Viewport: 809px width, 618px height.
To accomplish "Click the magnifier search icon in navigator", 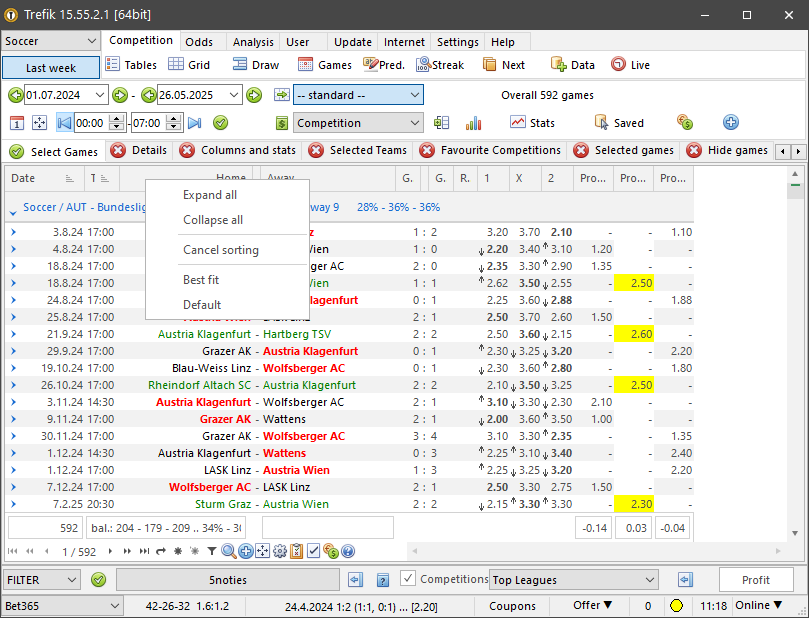I will (229, 551).
